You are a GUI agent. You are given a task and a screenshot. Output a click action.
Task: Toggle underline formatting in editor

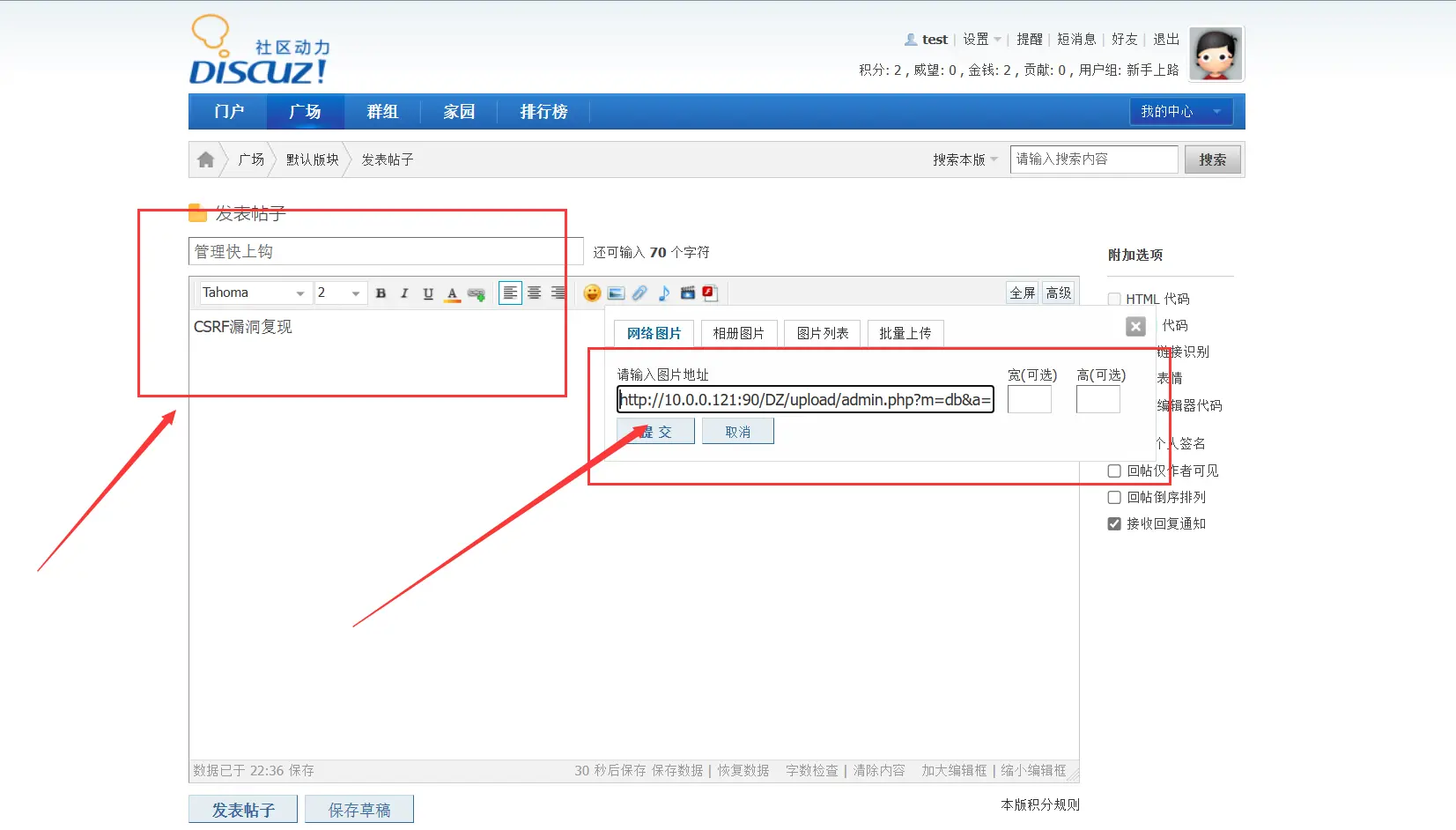click(x=428, y=293)
